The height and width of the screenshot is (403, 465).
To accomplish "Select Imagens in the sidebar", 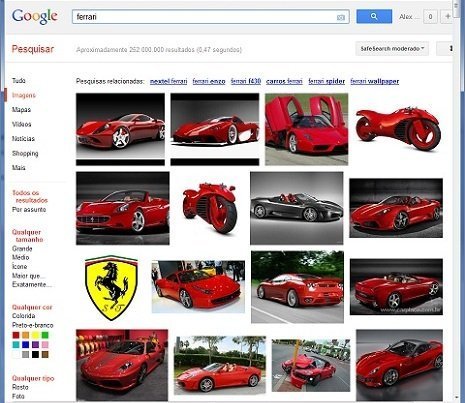I will point(24,95).
